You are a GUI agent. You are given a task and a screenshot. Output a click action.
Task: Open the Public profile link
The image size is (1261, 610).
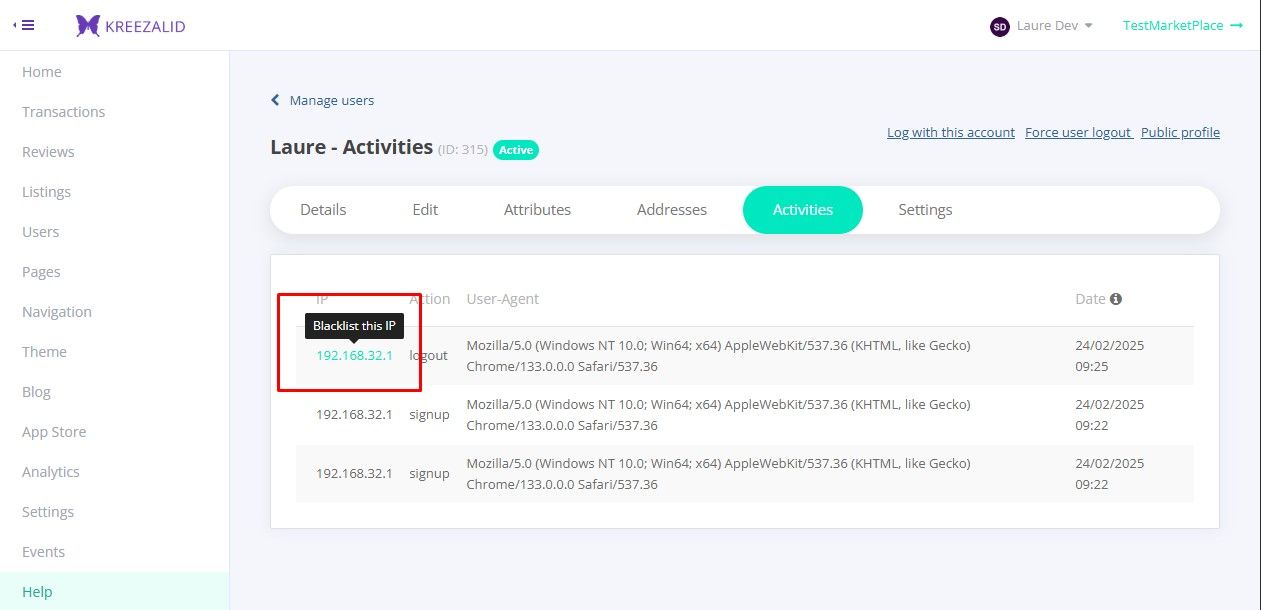[x=1180, y=132]
